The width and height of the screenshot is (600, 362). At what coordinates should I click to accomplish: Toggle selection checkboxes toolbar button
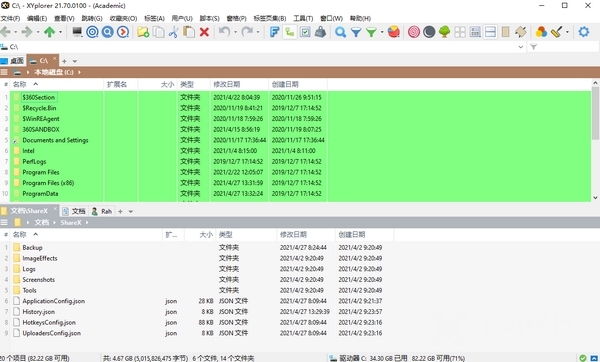[x=305, y=32]
